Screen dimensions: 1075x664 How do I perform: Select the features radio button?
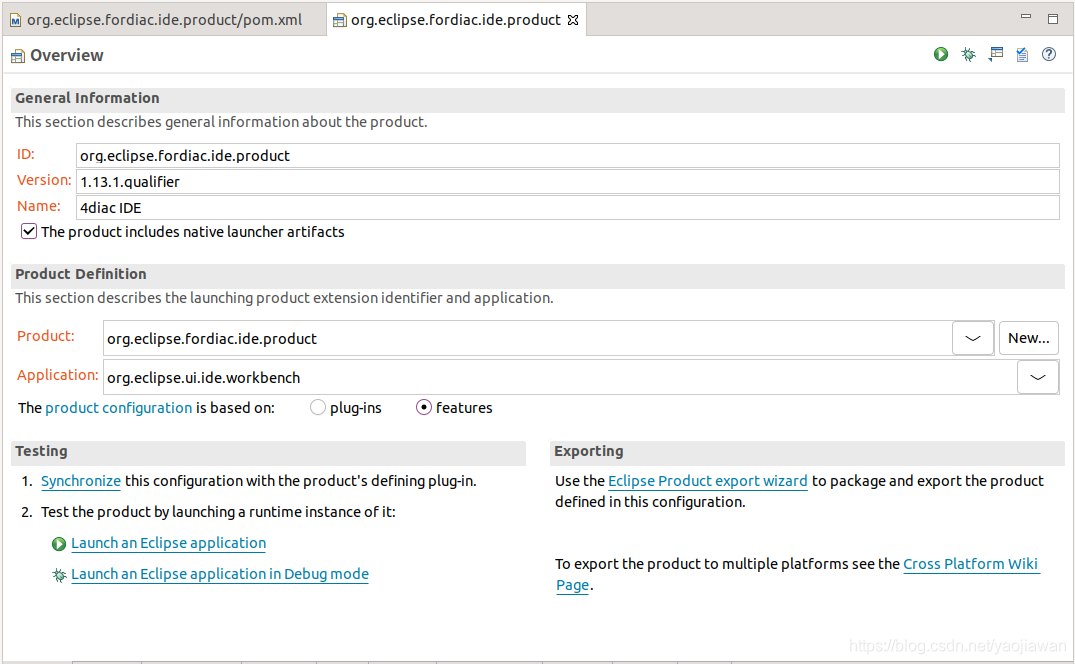[424, 408]
